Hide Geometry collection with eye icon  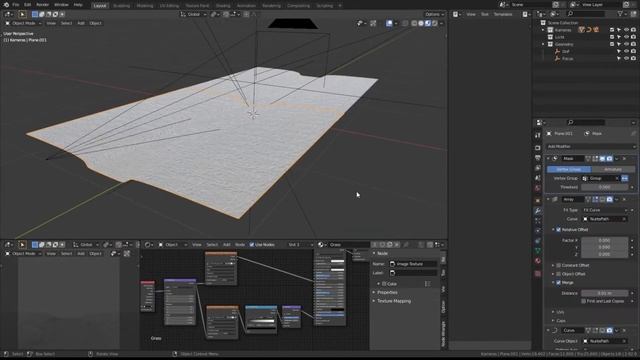626,44
